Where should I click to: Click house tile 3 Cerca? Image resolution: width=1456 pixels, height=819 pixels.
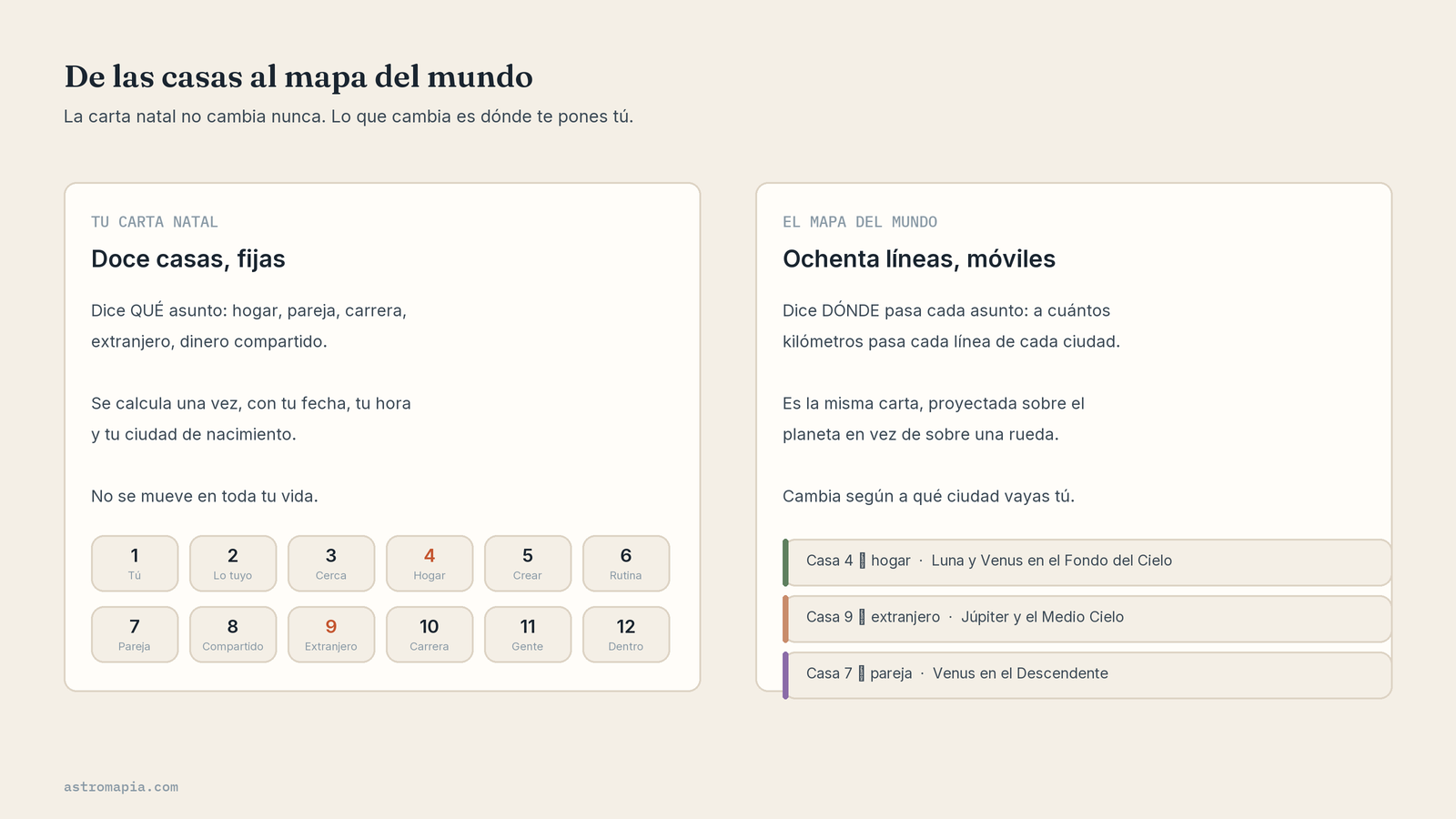(331, 563)
